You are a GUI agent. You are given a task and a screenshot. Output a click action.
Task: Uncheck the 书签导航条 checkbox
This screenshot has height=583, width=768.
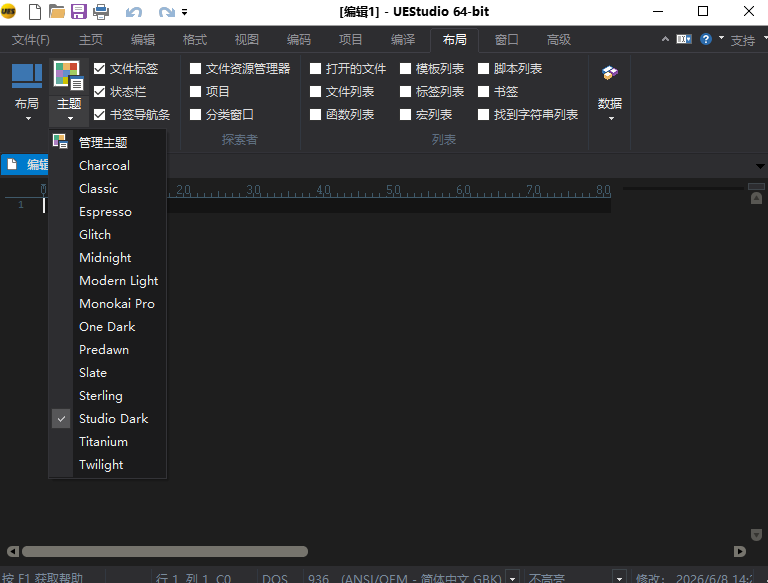point(99,115)
